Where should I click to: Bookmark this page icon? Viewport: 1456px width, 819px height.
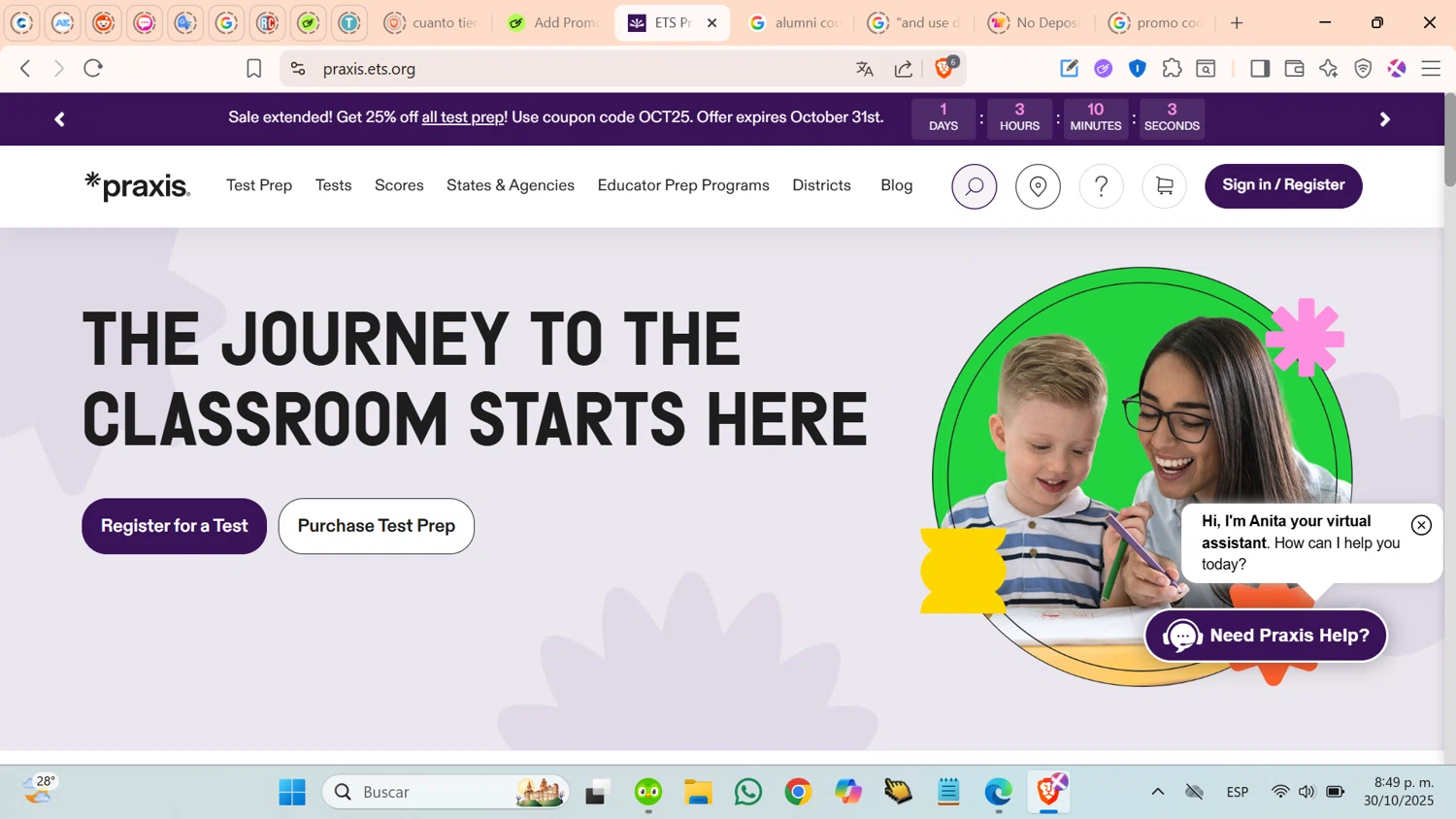tap(254, 68)
